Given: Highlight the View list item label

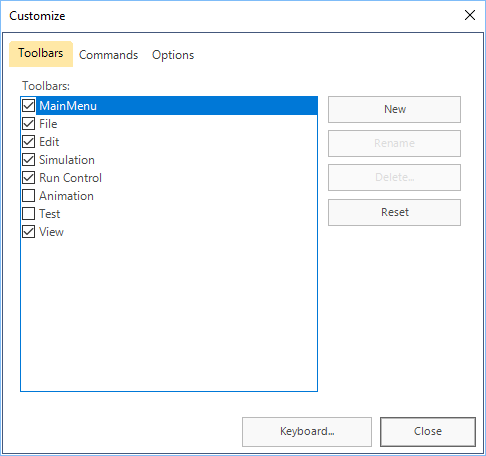Looking at the screenshot, I should click(51, 232).
